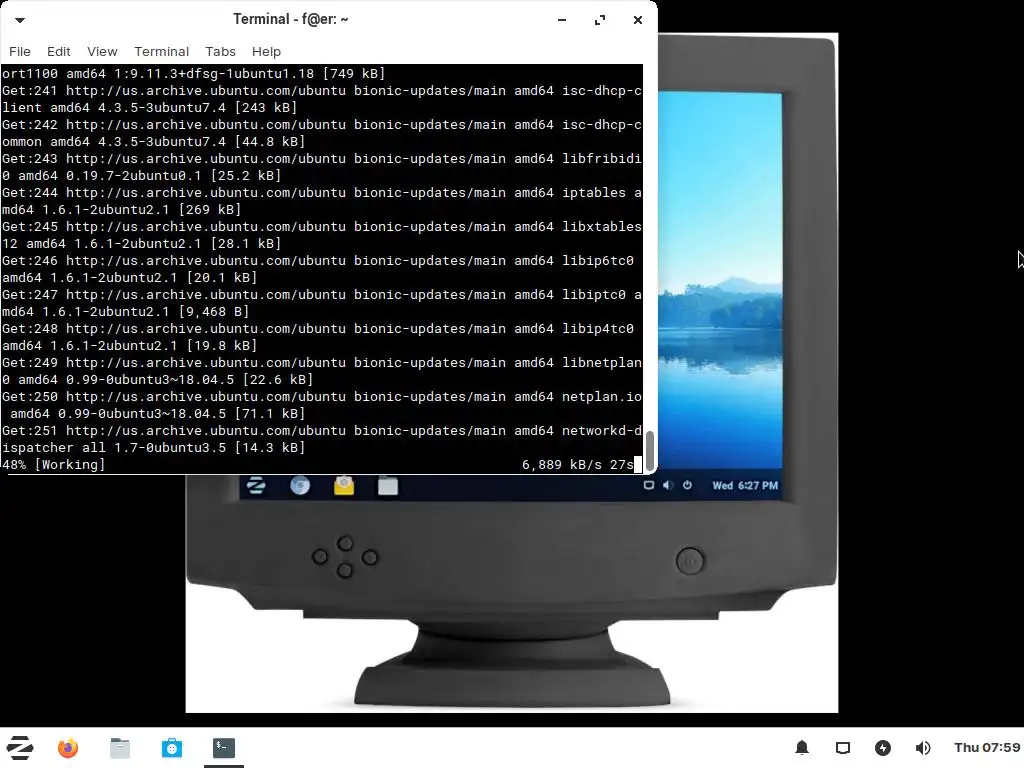Image resolution: width=1024 pixels, height=768 pixels.
Task: Click the 'Get:247' libiptc0 line
Action: click(x=321, y=303)
